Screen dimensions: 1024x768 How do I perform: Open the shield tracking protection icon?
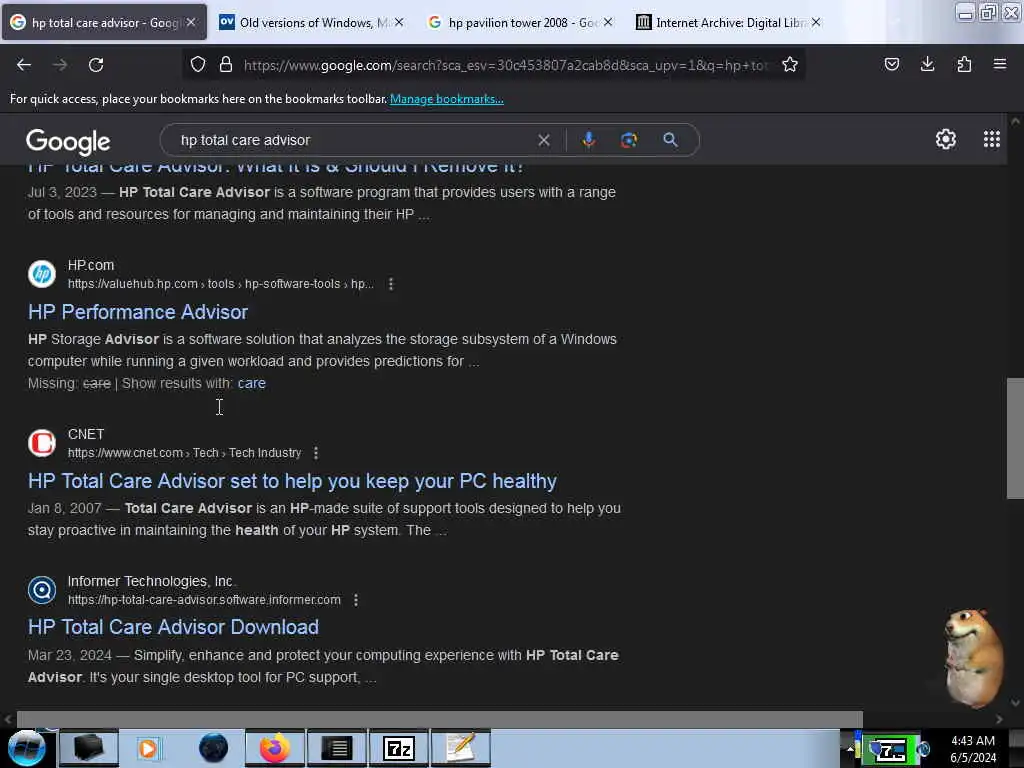click(x=198, y=64)
